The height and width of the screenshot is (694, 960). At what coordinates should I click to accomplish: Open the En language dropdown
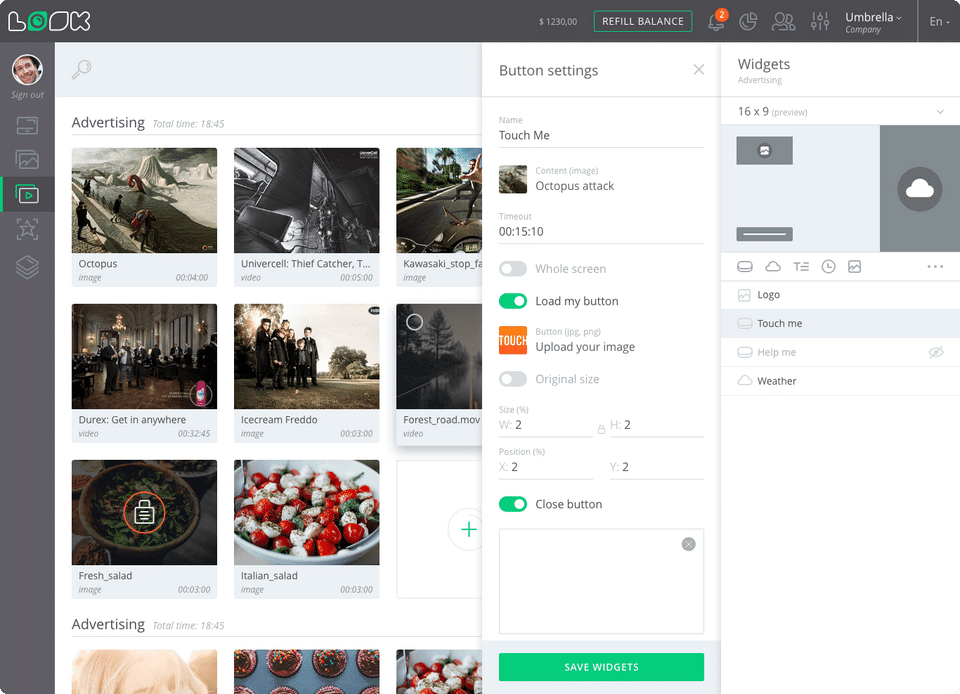939,22
